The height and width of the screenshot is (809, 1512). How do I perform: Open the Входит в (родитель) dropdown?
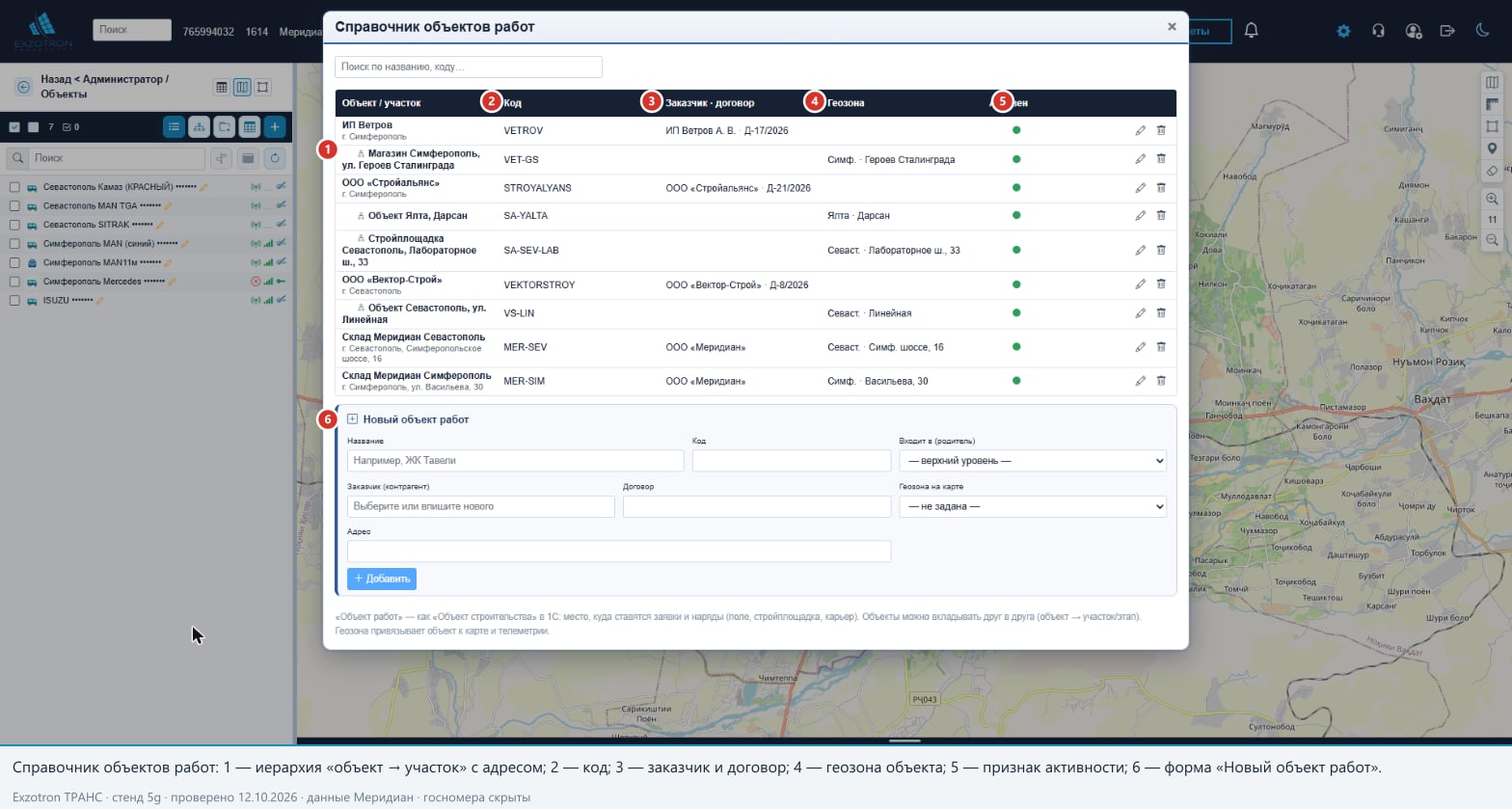(x=1033, y=461)
